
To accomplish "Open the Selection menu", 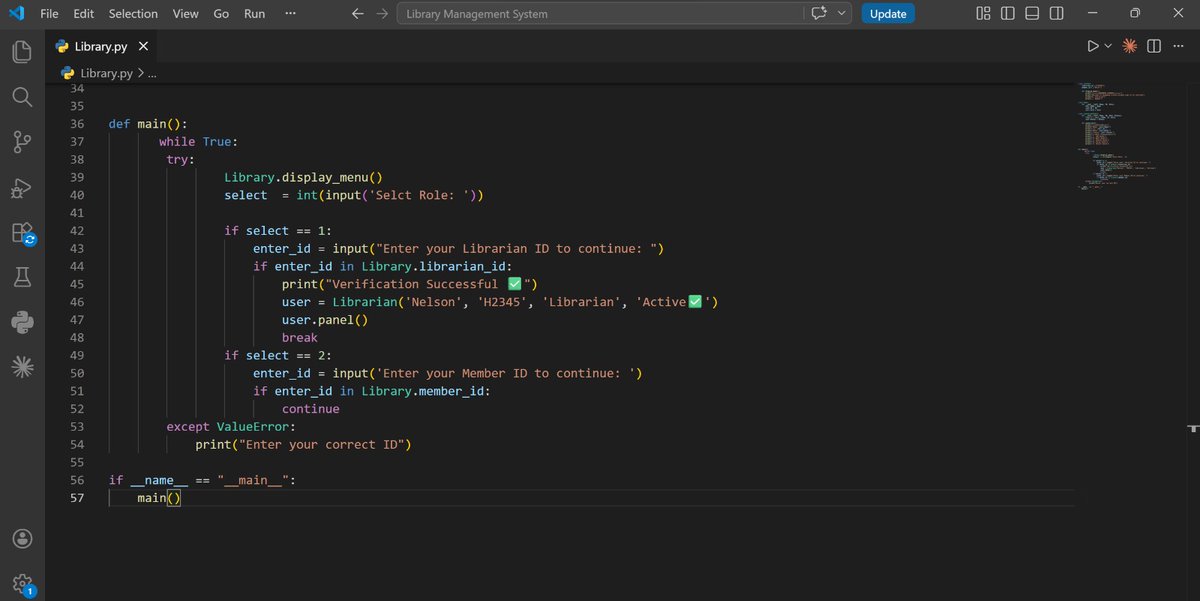I will [x=133, y=14].
